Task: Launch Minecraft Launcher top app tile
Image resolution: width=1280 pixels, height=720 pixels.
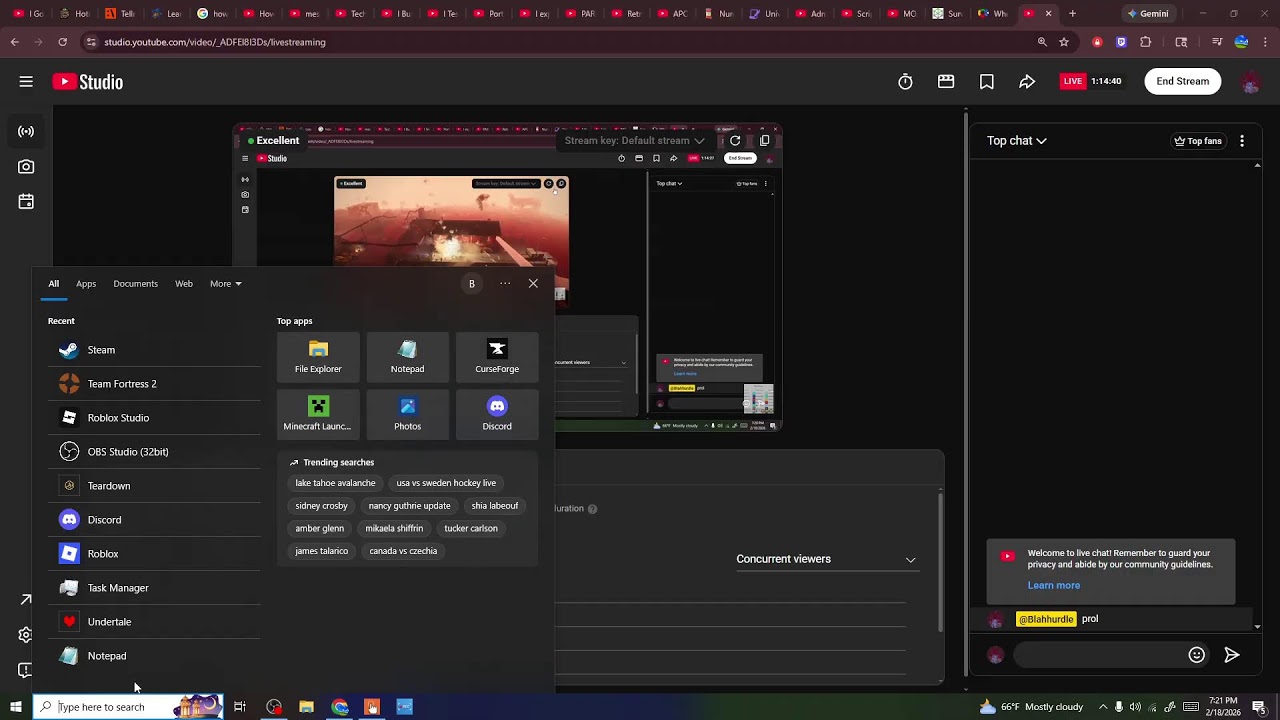Action: pyautogui.click(x=318, y=414)
